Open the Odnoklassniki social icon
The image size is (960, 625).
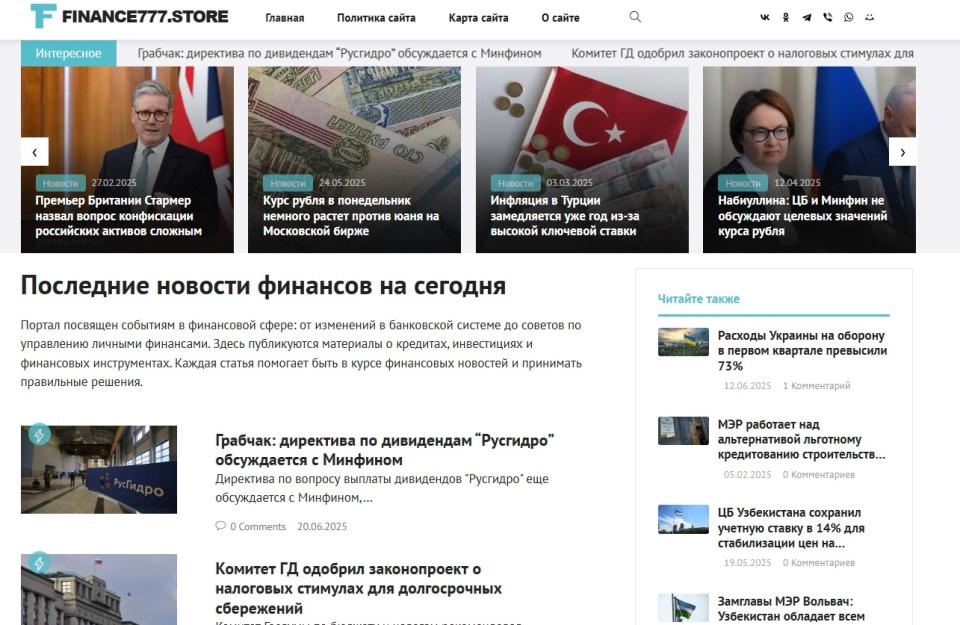tap(786, 18)
